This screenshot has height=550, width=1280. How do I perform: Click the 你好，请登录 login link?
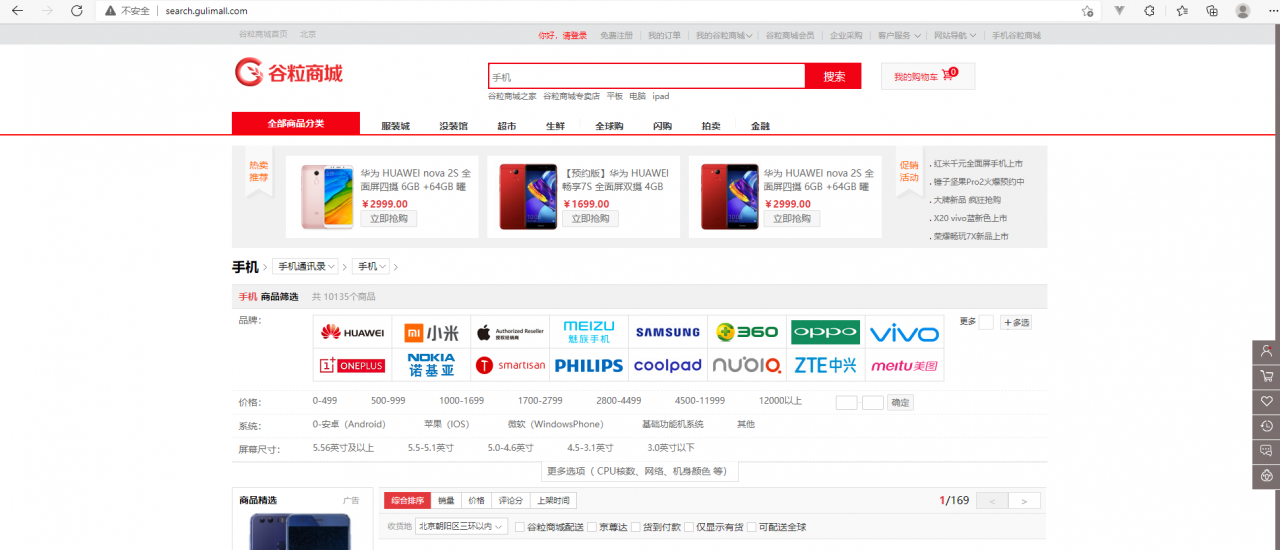tap(563, 35)
